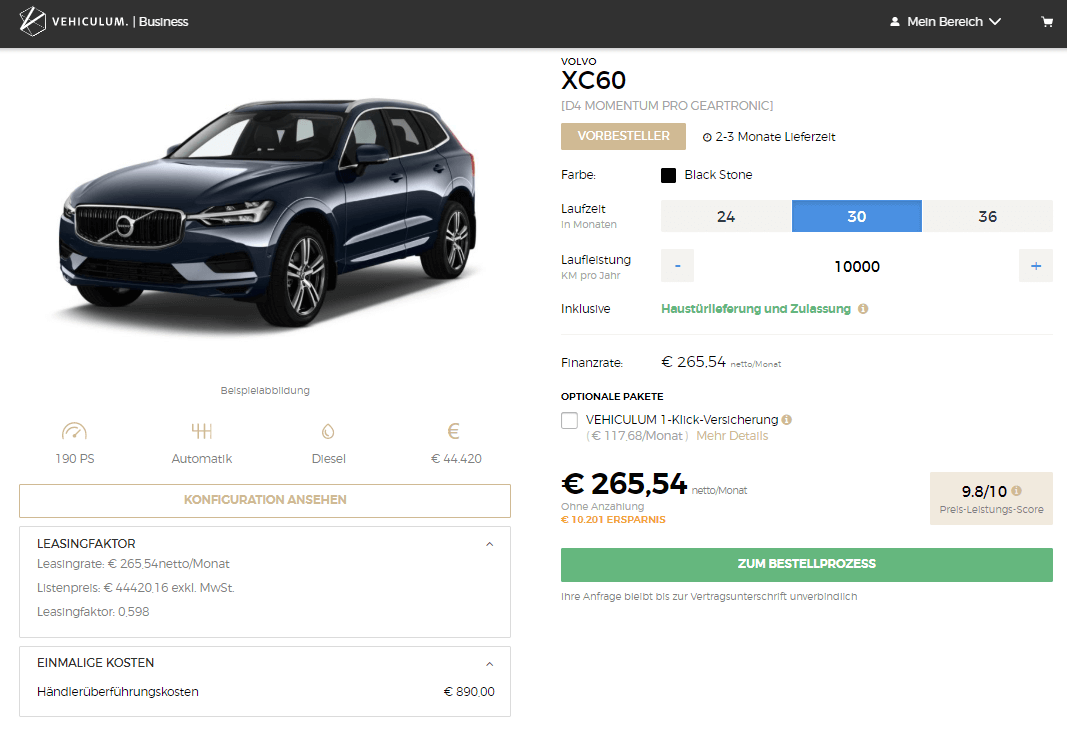Viewport: 1067px width, 736px height.
Task: Click the user profile icon
Action: [895, 21]
